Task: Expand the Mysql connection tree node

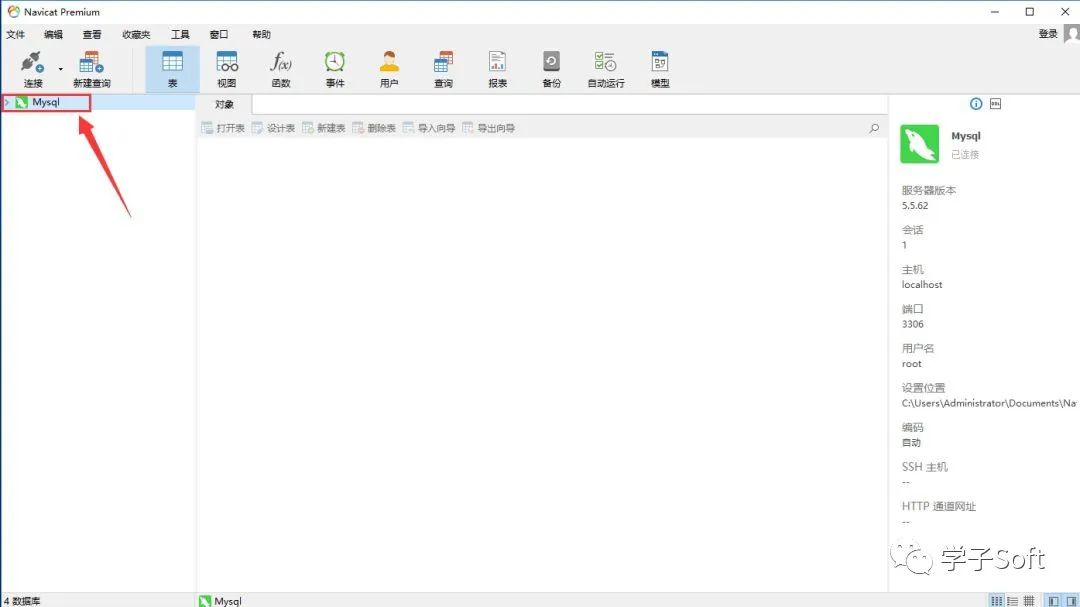Action: pyautogui.click(x=7, y=102)
